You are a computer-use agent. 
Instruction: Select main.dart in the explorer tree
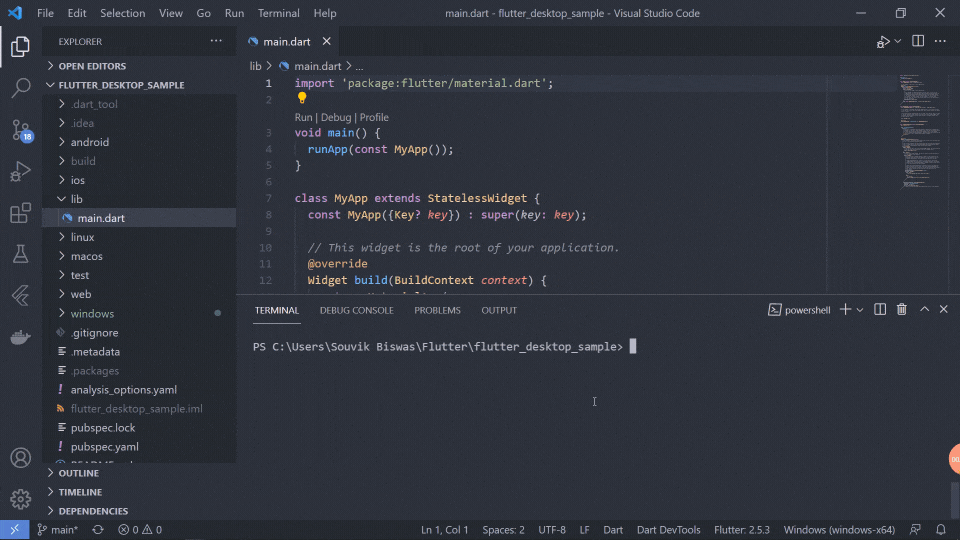101,218
